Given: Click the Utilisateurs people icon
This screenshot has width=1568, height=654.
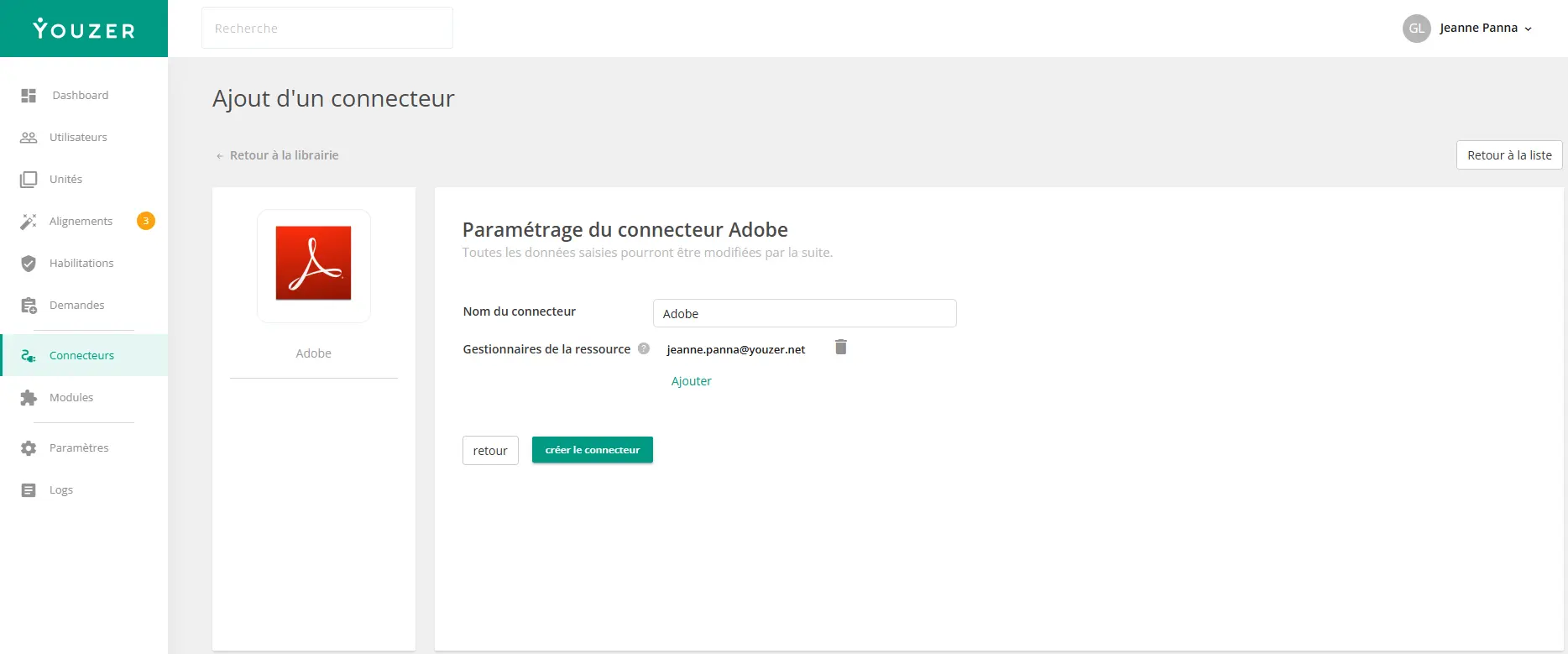Looking at the screenshot, I should coord(29,138).
